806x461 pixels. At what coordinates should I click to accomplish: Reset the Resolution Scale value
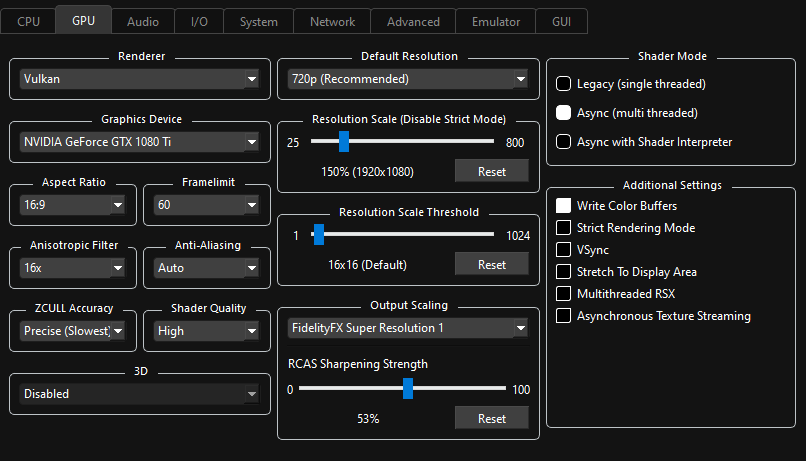492,171
